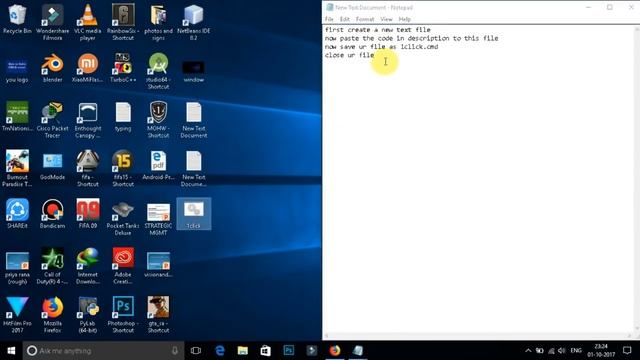The image size is (640, 360).
Task: Select the gta_sa shortcut icon
Action: [158, 314]
